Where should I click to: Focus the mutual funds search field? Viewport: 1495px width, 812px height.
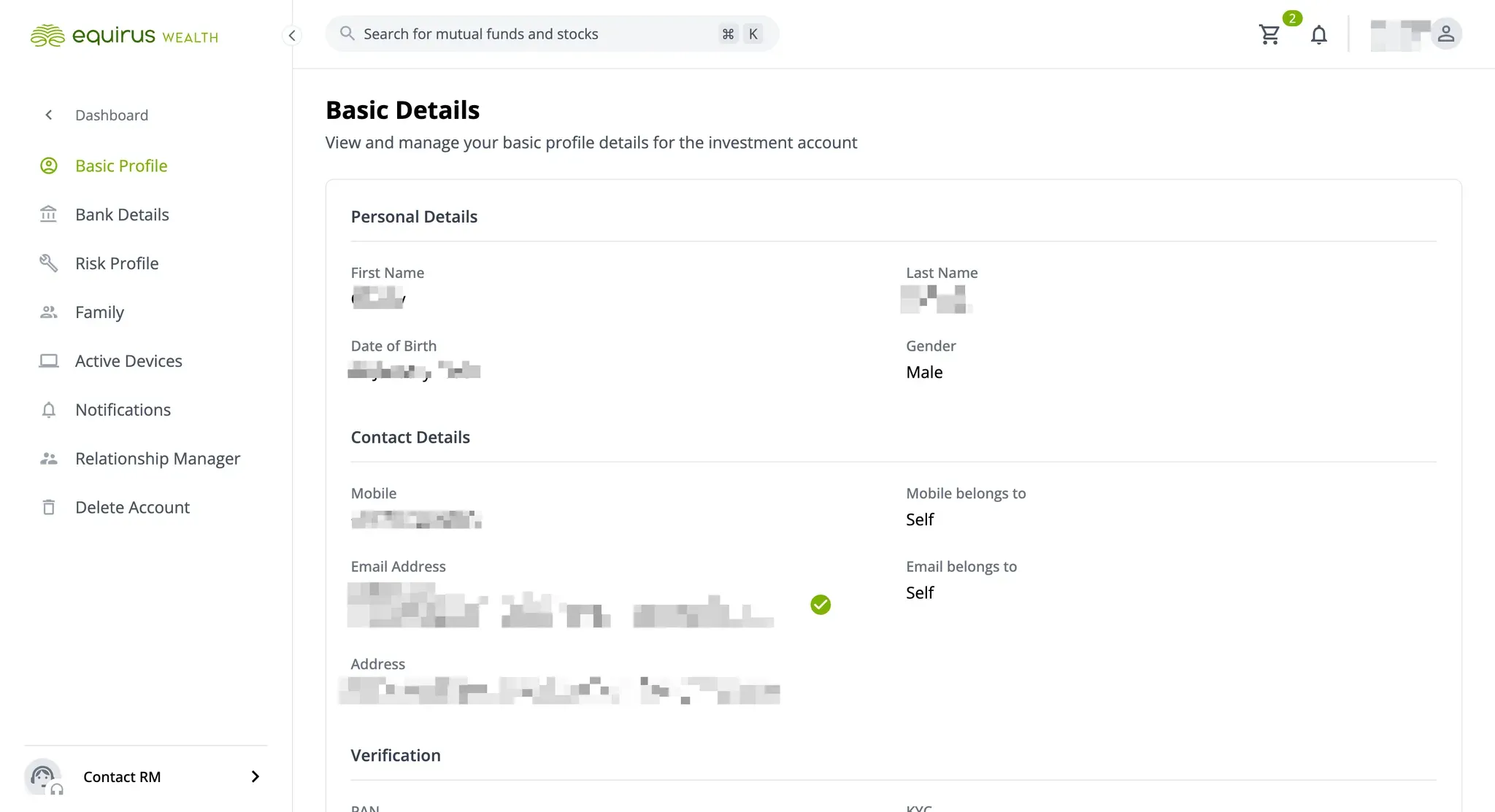point(552,34)
